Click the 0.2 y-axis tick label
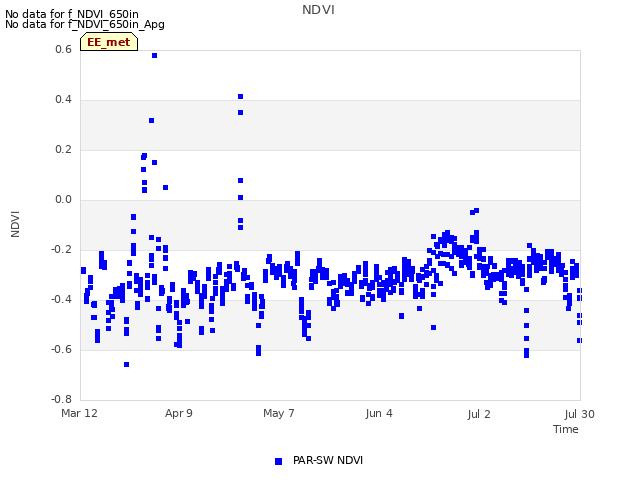The height and width of the screenshot is (480, 640). coord(63,149)
